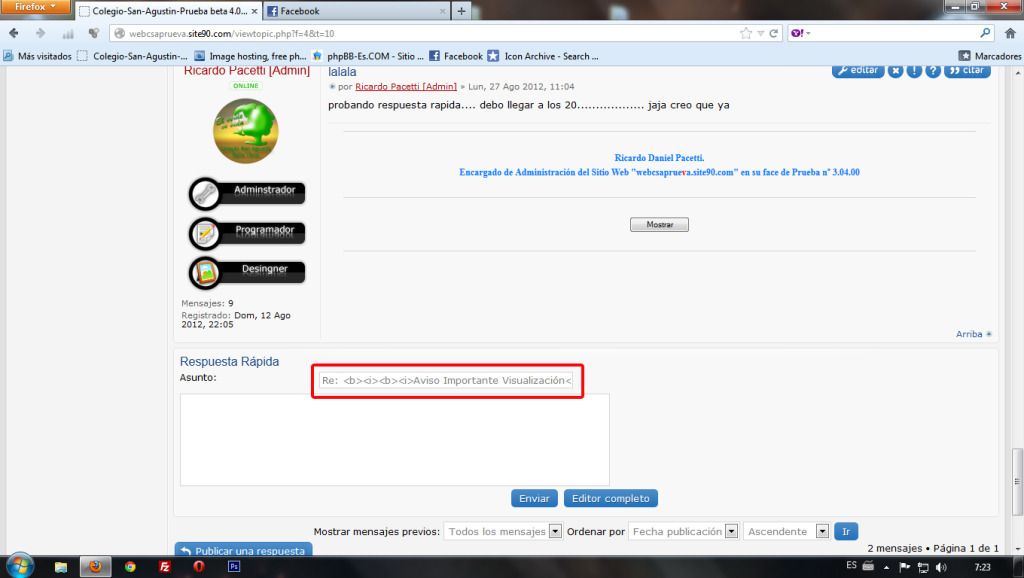Open the Image hosting bookmark
Image resolution: width=1024 pixels, height=578 pixels.
tap(250, 56)
